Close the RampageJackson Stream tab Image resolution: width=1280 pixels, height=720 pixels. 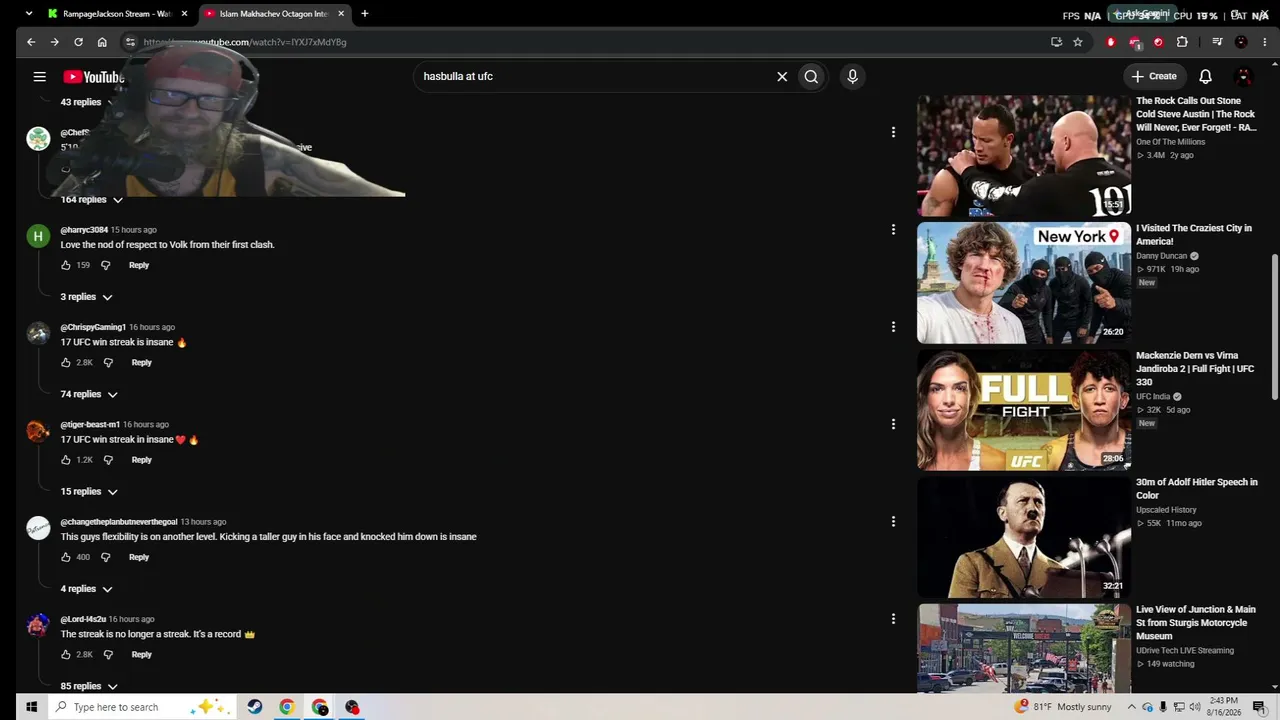pos(184,14)
